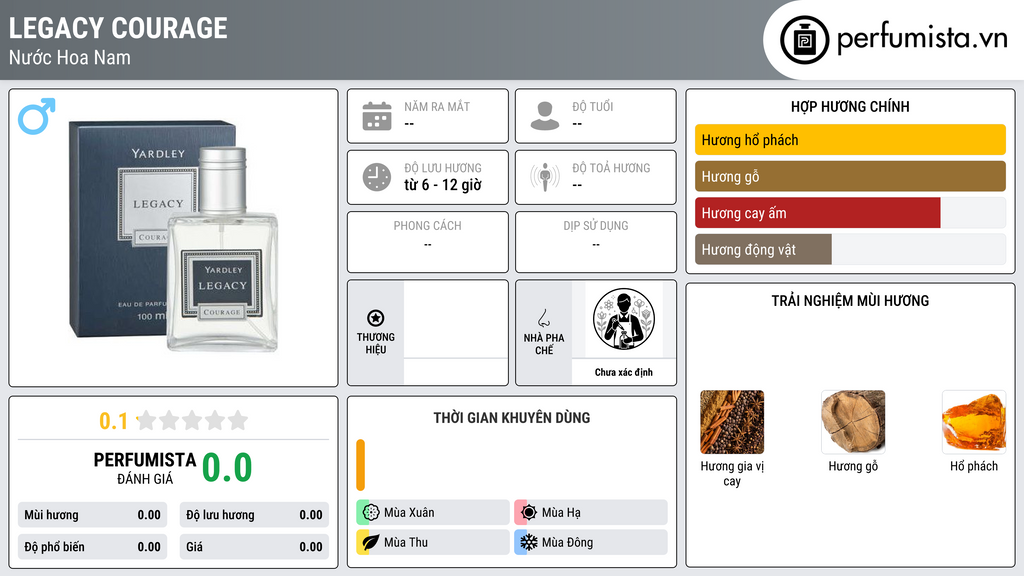The height and width of the screenshot is (576, 1024).
Task: Click the Hương gỗ wood log image
Action: click(853, 422)
